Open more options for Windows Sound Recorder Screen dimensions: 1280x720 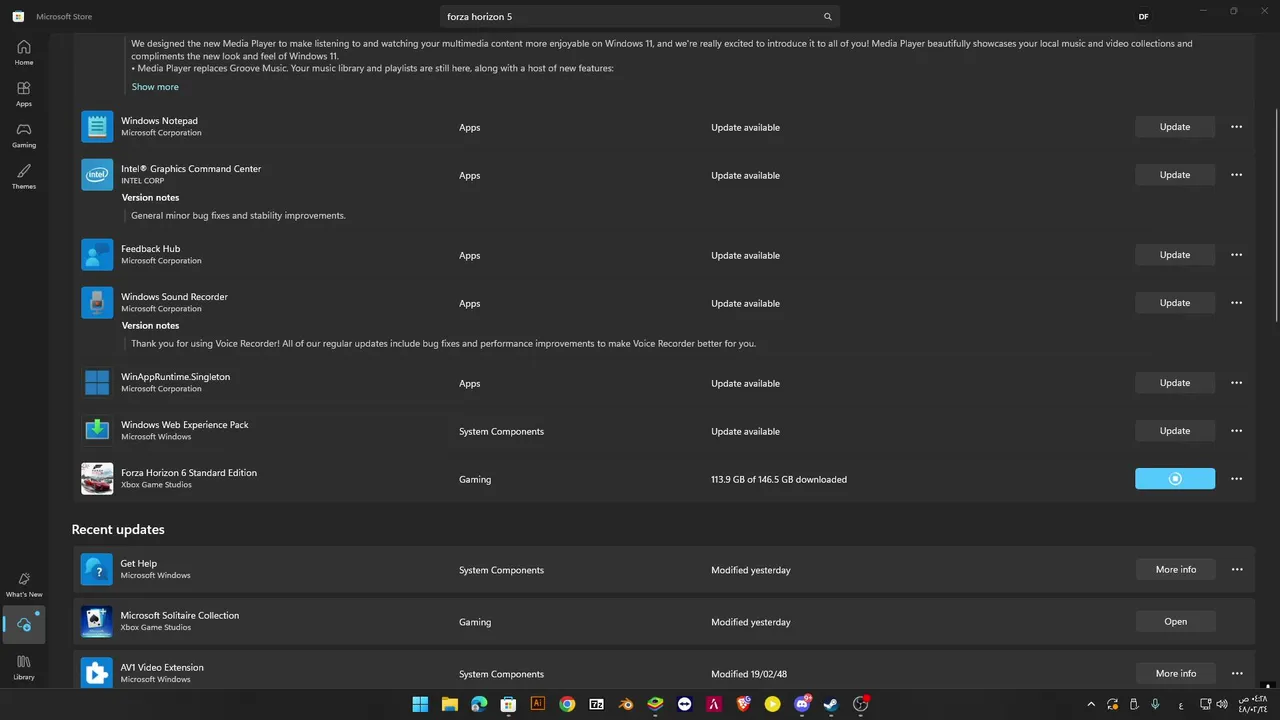1237,303
